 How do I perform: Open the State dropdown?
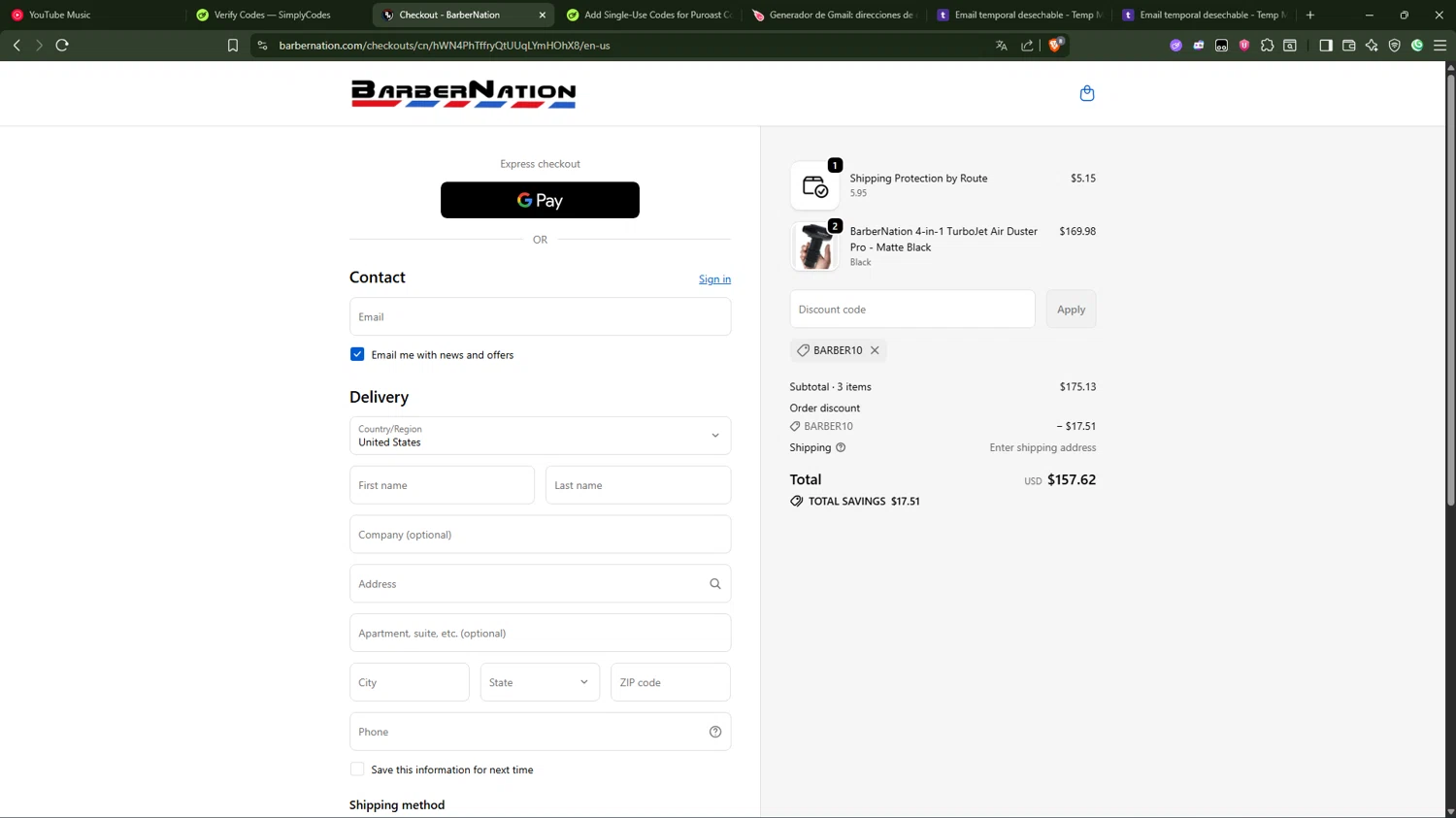click(540, 682)
